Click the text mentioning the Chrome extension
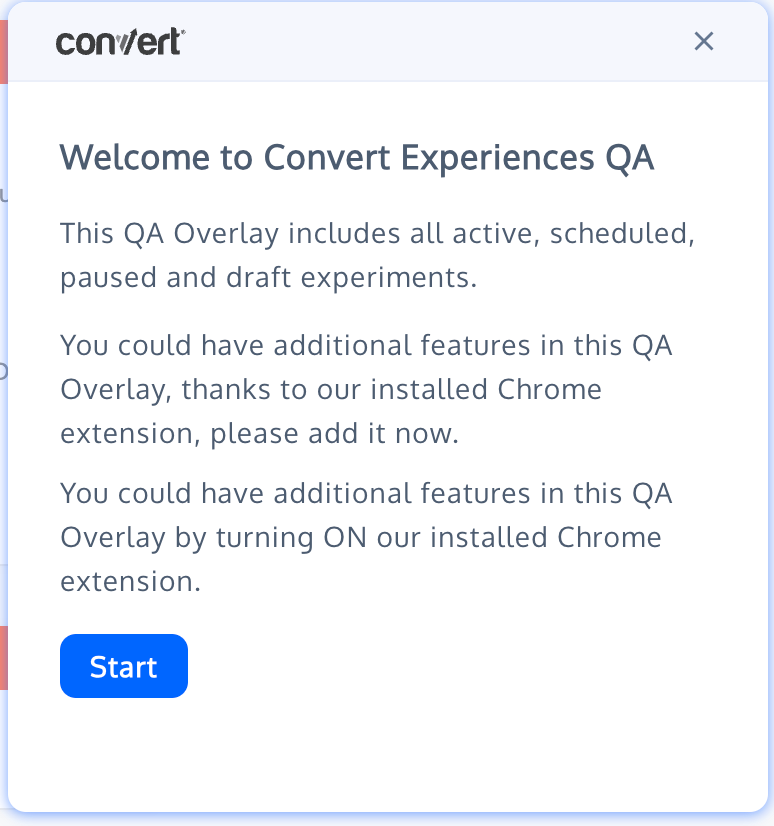The image size is (774, 826). 367,389
